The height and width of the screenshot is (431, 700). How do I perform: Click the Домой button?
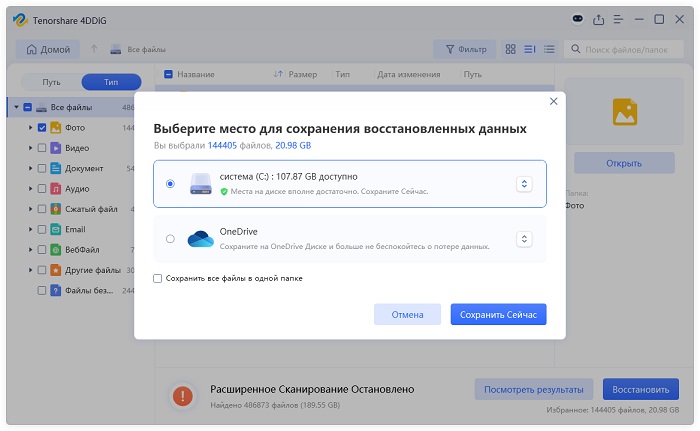tap(48, 49)
